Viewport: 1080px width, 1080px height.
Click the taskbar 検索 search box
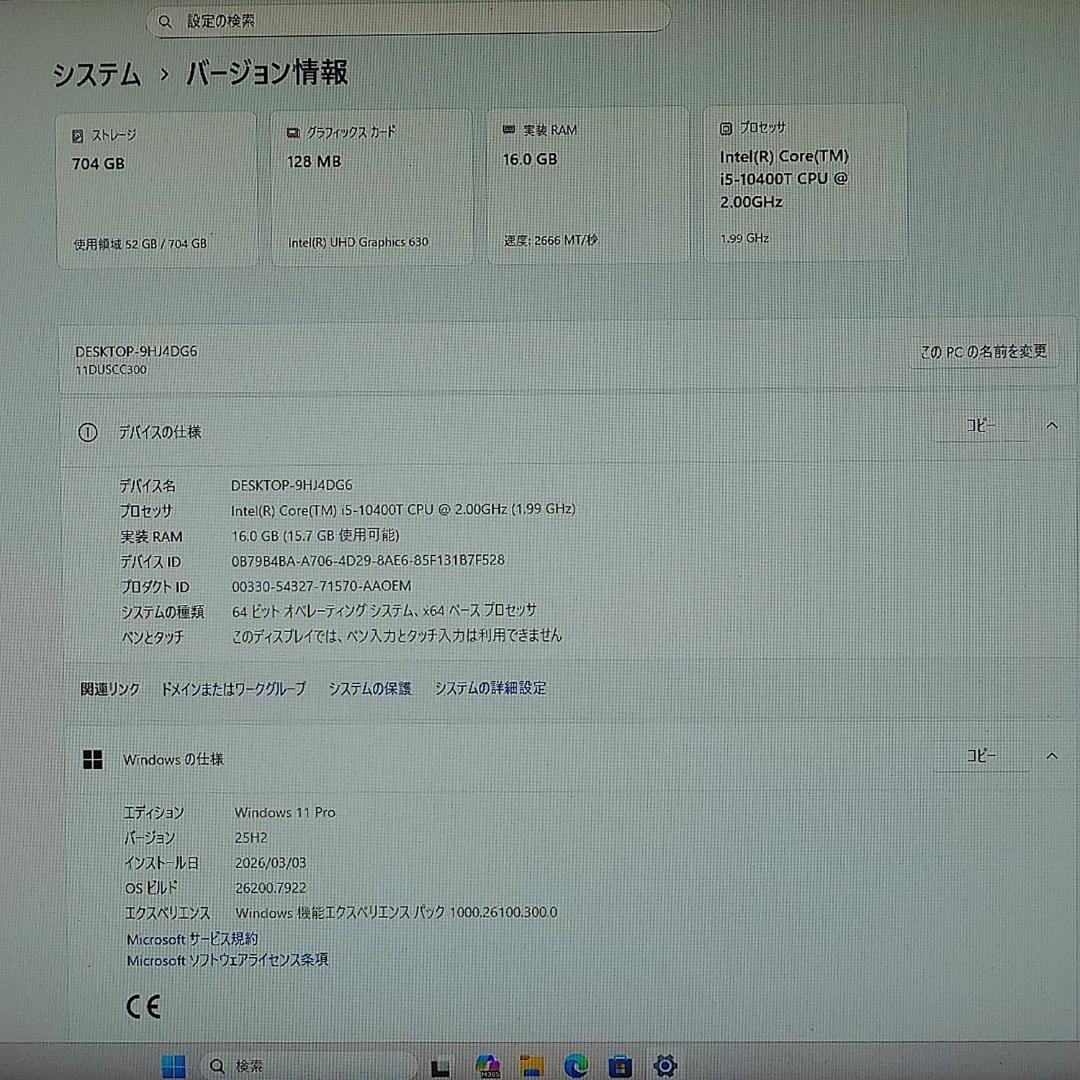(309, 1066)
